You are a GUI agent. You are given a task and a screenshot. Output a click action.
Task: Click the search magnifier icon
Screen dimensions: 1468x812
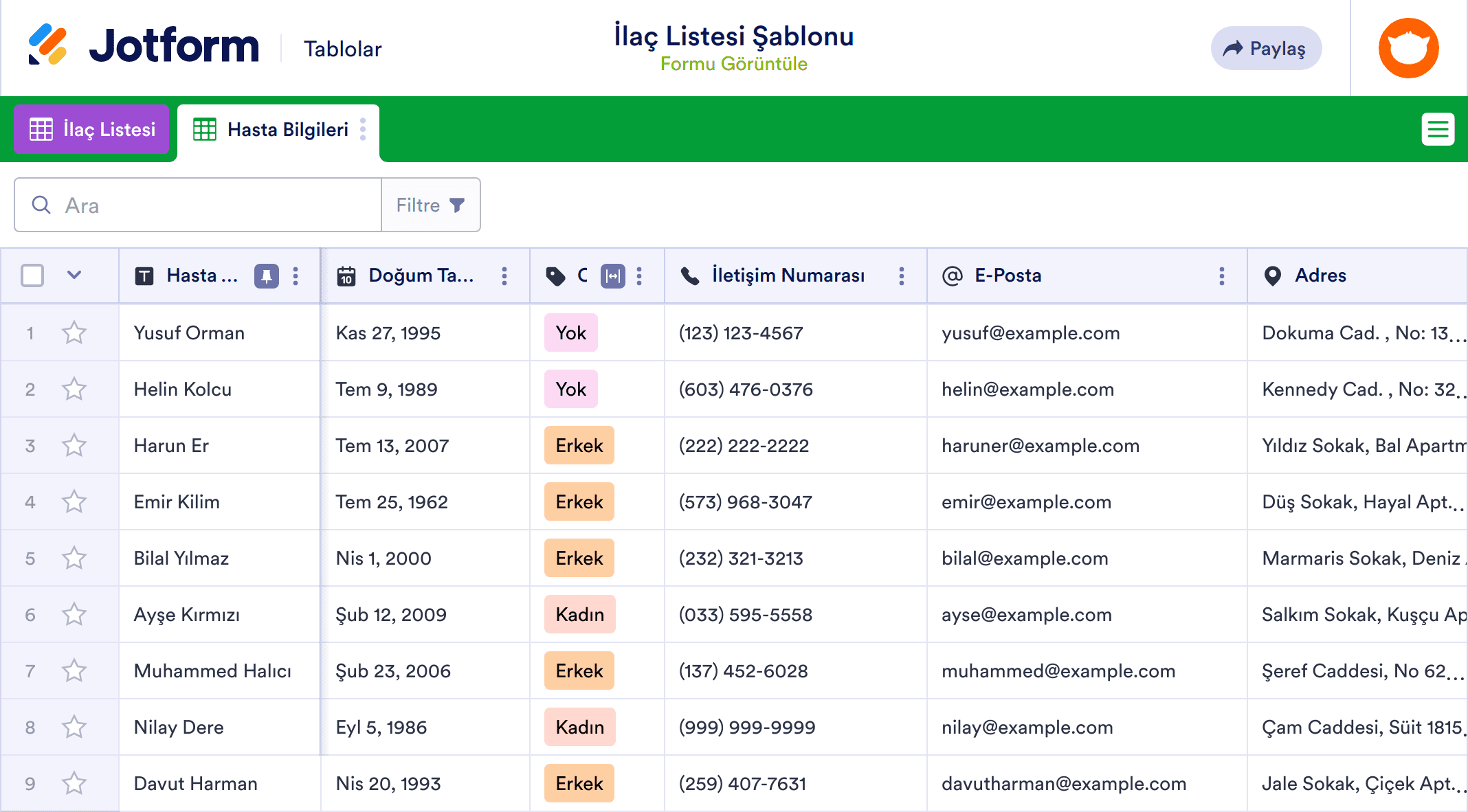pos(41,205)
